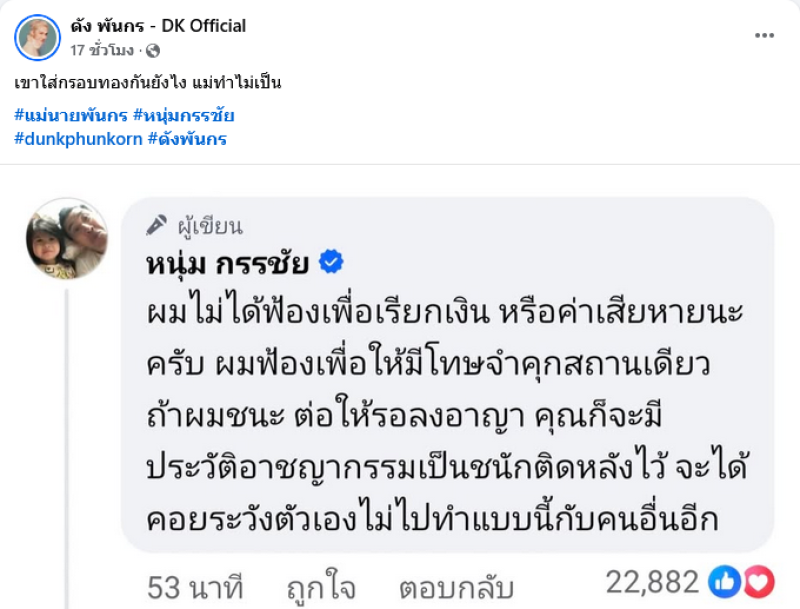
Task: Open the commenter's profile picture
Action: [x=66, y=238]
